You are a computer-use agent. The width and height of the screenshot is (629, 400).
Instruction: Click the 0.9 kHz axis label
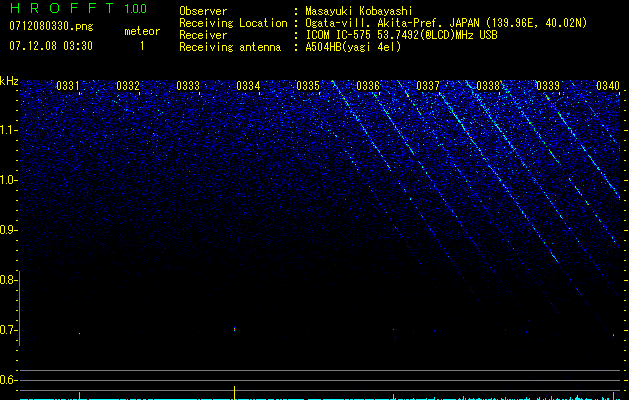(x=8, y=230)
